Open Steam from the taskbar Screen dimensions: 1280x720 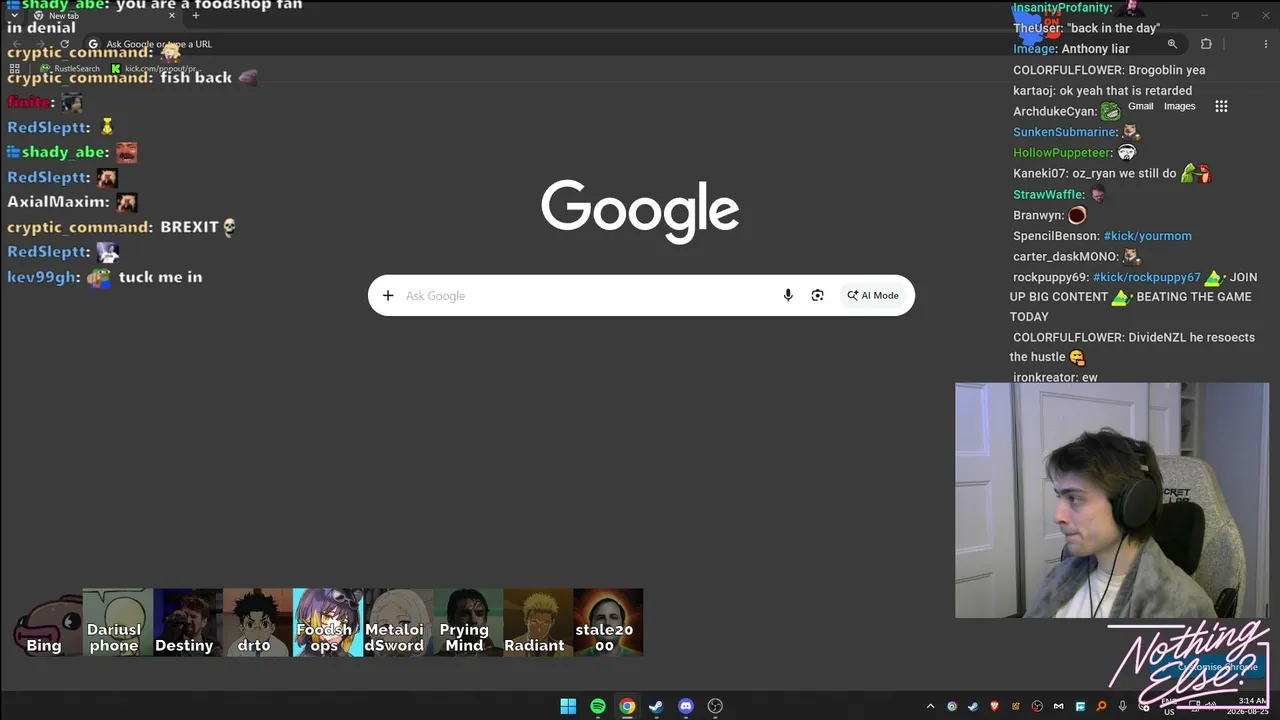click(x=656, y=706)
